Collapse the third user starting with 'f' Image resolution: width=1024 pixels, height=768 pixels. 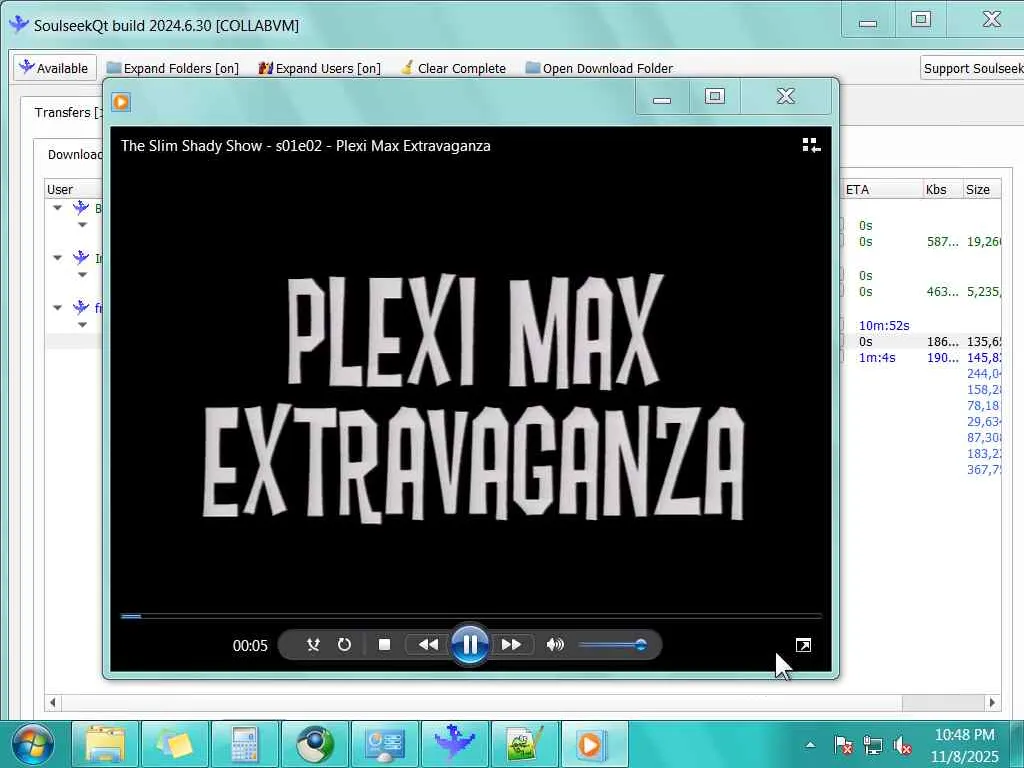(x=57, y=307)
